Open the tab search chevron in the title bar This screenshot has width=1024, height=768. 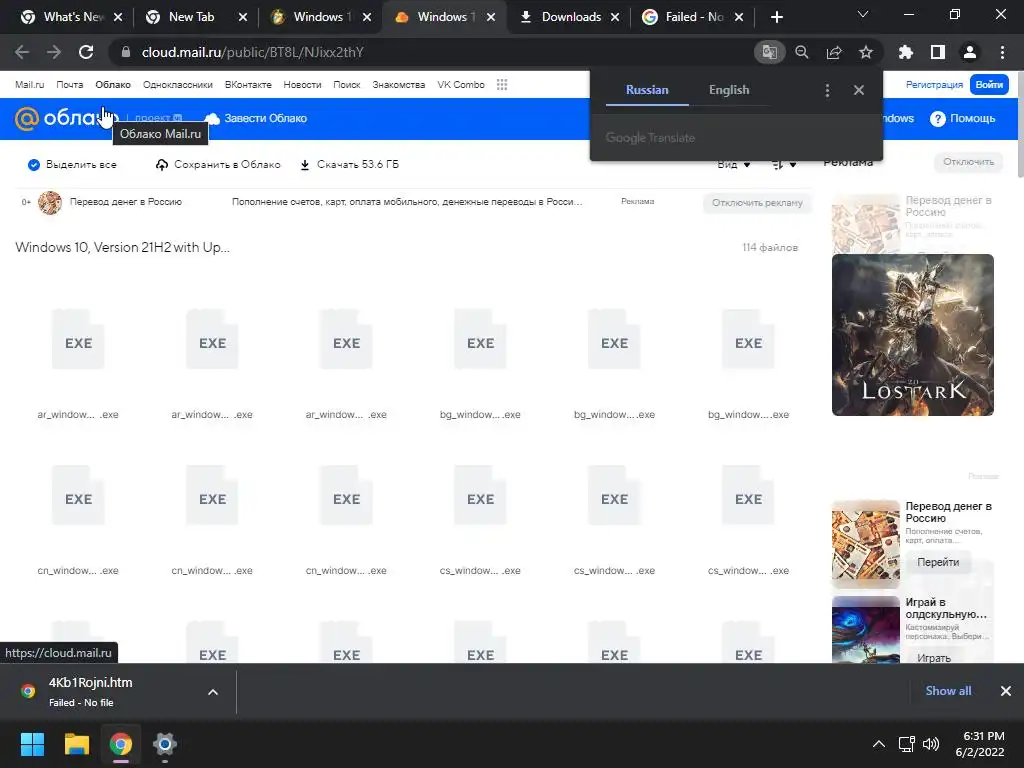[x=863, y=14]
